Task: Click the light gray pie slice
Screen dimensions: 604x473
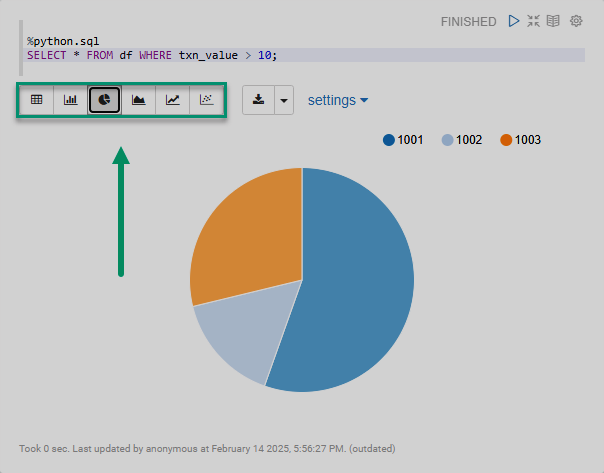Action: tap(240, 335)
